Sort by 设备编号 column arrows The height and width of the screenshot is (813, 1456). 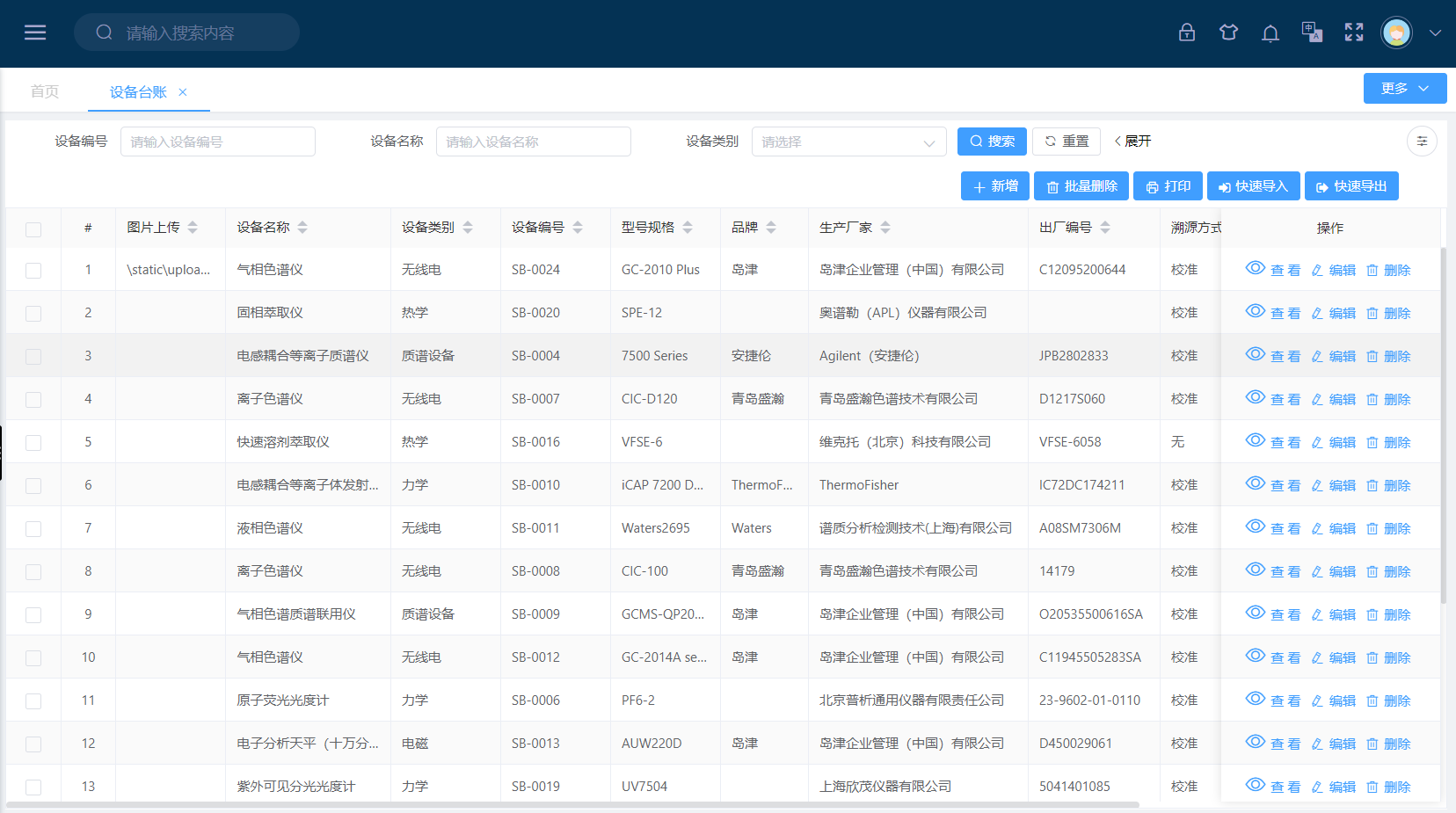coord(578,228)
